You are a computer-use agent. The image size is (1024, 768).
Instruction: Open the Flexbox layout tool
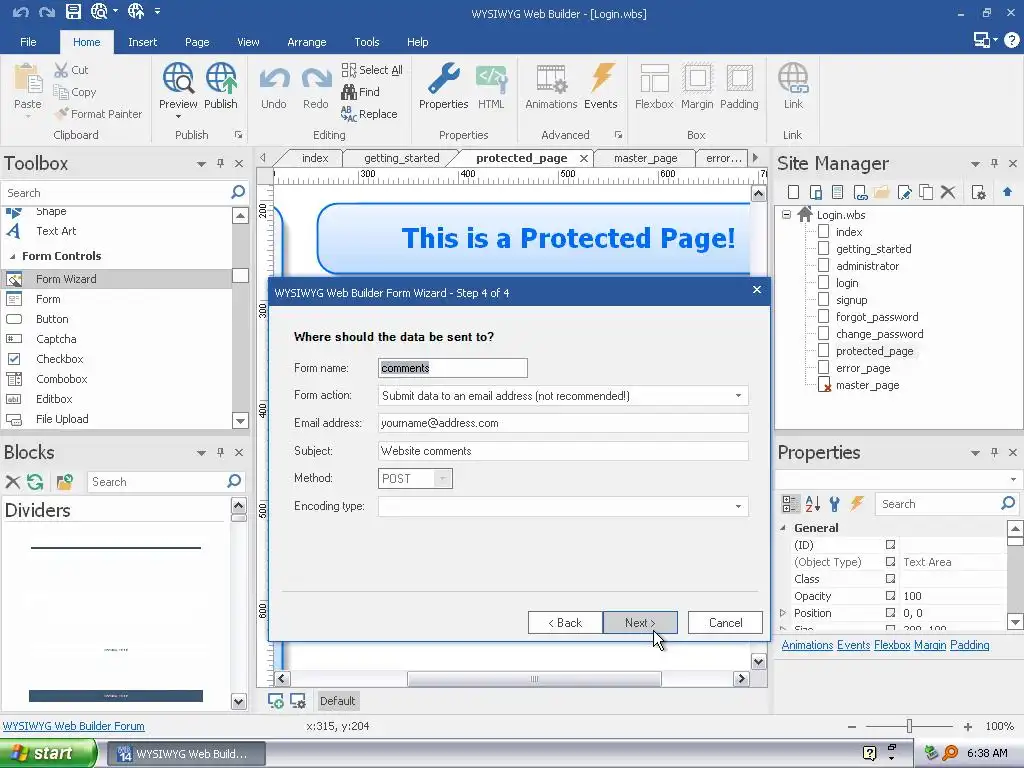tap(654, 86)
